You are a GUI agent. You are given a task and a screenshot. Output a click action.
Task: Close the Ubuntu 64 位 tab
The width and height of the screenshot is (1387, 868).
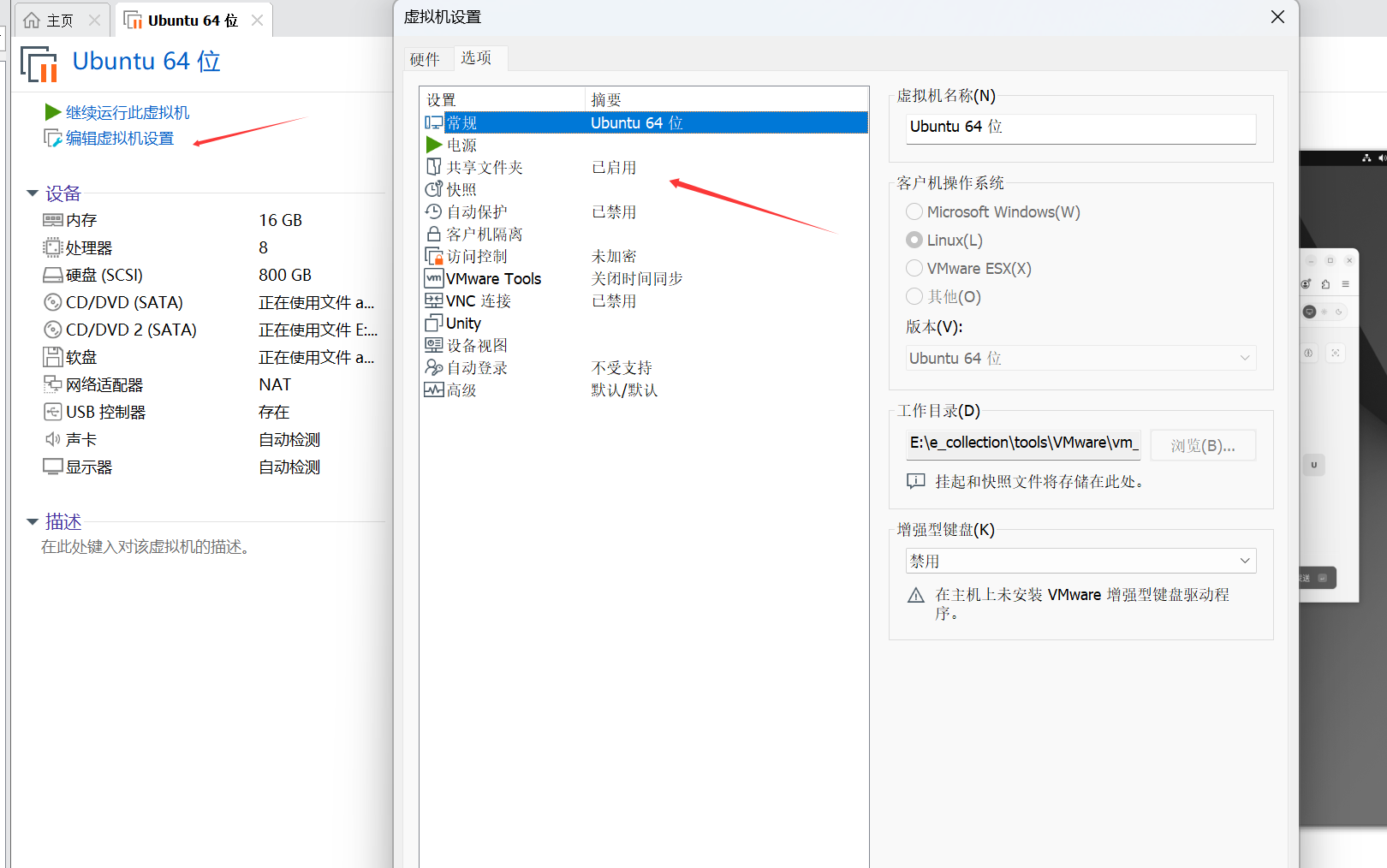click(257, 21)
